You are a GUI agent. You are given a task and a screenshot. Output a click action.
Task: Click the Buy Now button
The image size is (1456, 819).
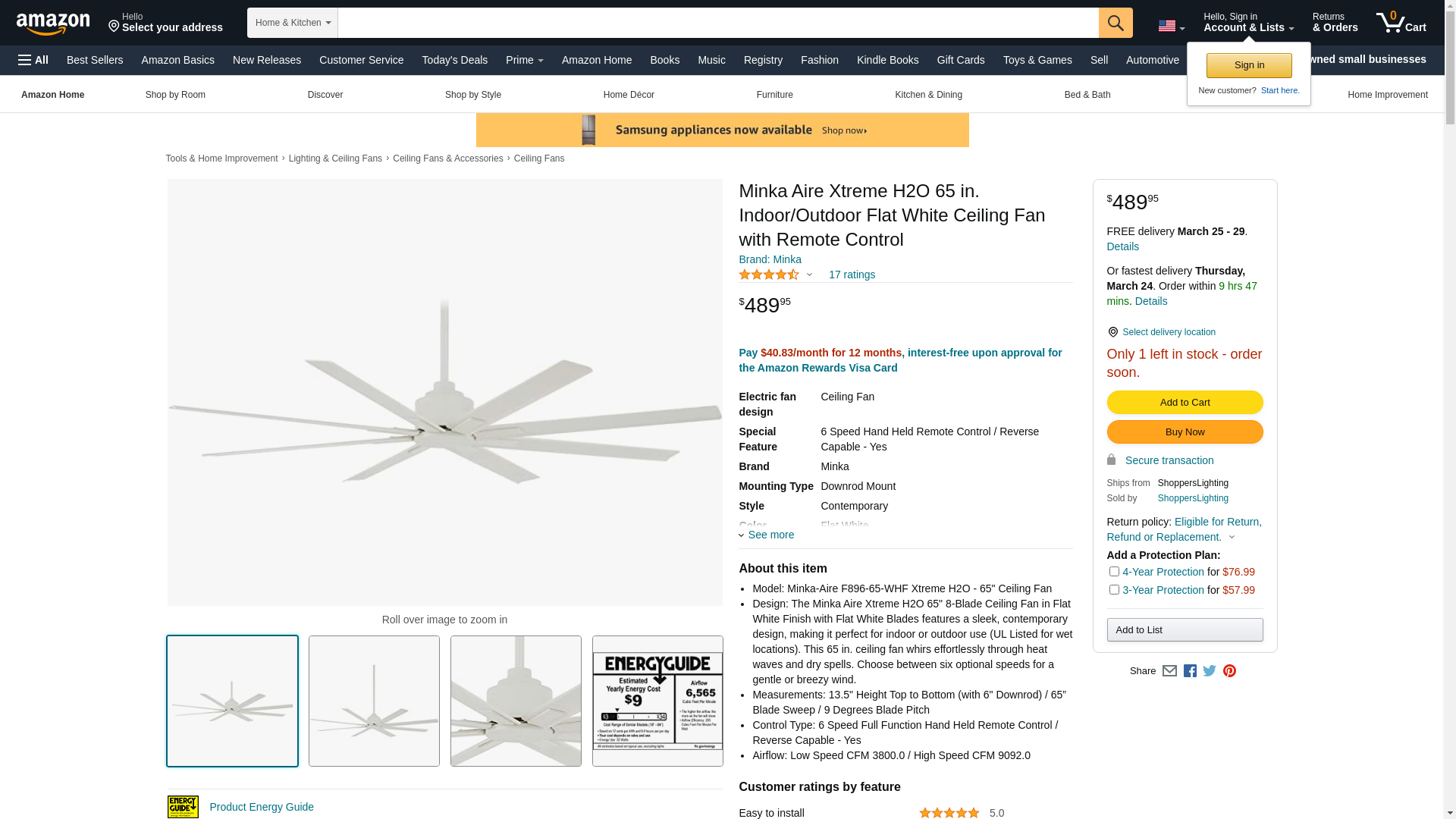coord(1185,432)
